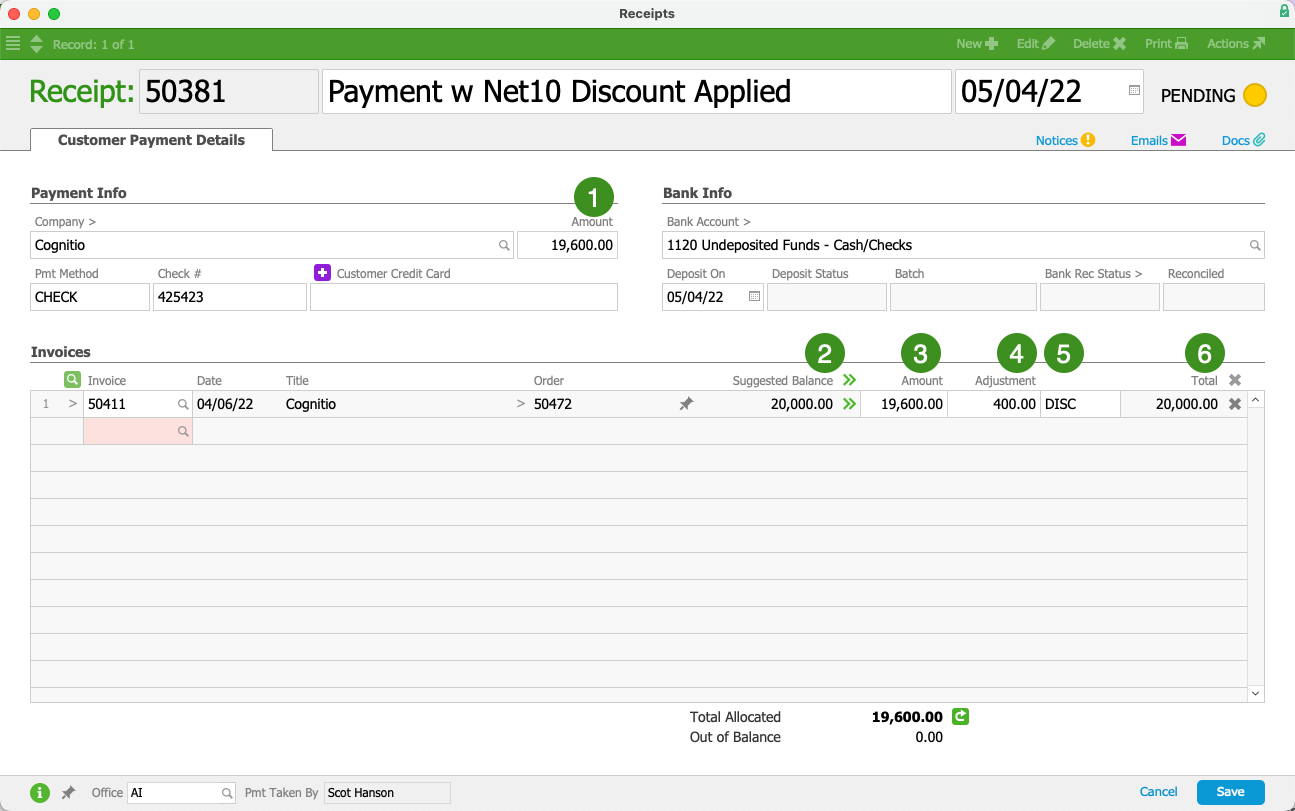Screen dimensions: 1295x811
Task: Open the Docs link
Action: [1244, 141]
